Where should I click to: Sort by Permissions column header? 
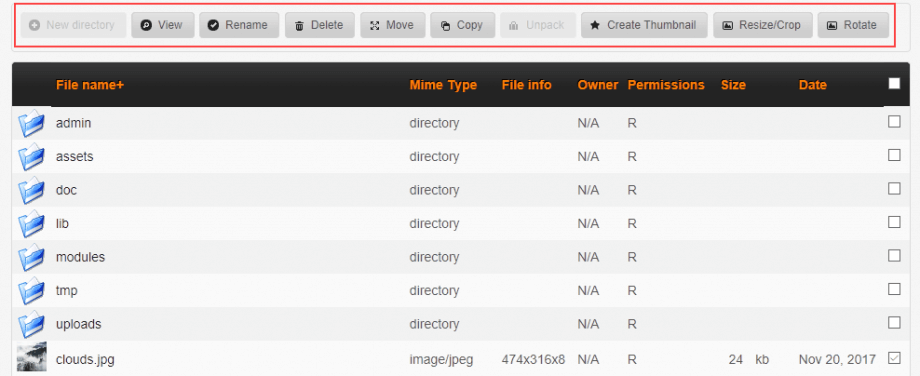point(666,85)
